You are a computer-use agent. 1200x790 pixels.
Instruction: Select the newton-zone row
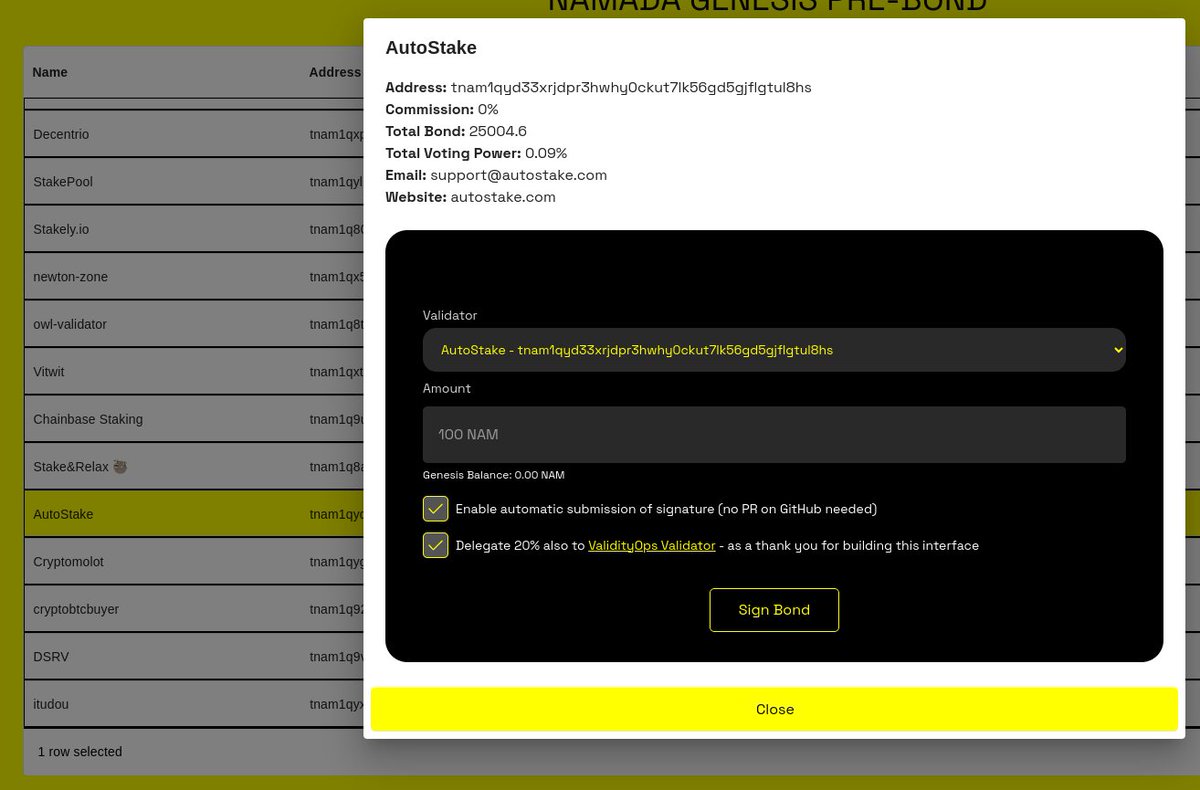pyautogui.click(x=193, y=277)
